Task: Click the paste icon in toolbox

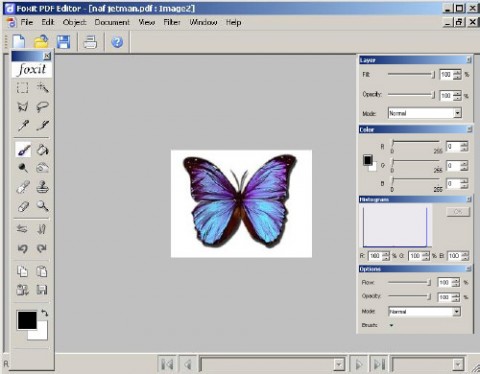Action: coord(42,271)
